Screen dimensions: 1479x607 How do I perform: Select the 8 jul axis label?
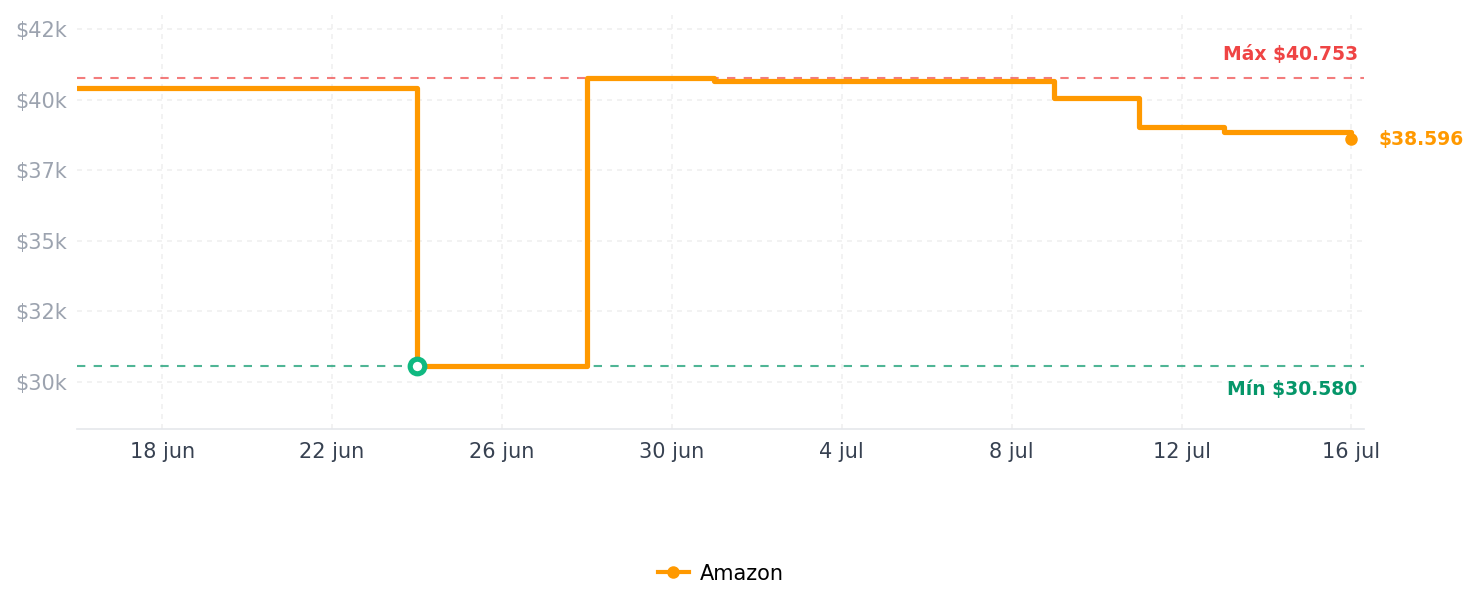(1011, 451)
